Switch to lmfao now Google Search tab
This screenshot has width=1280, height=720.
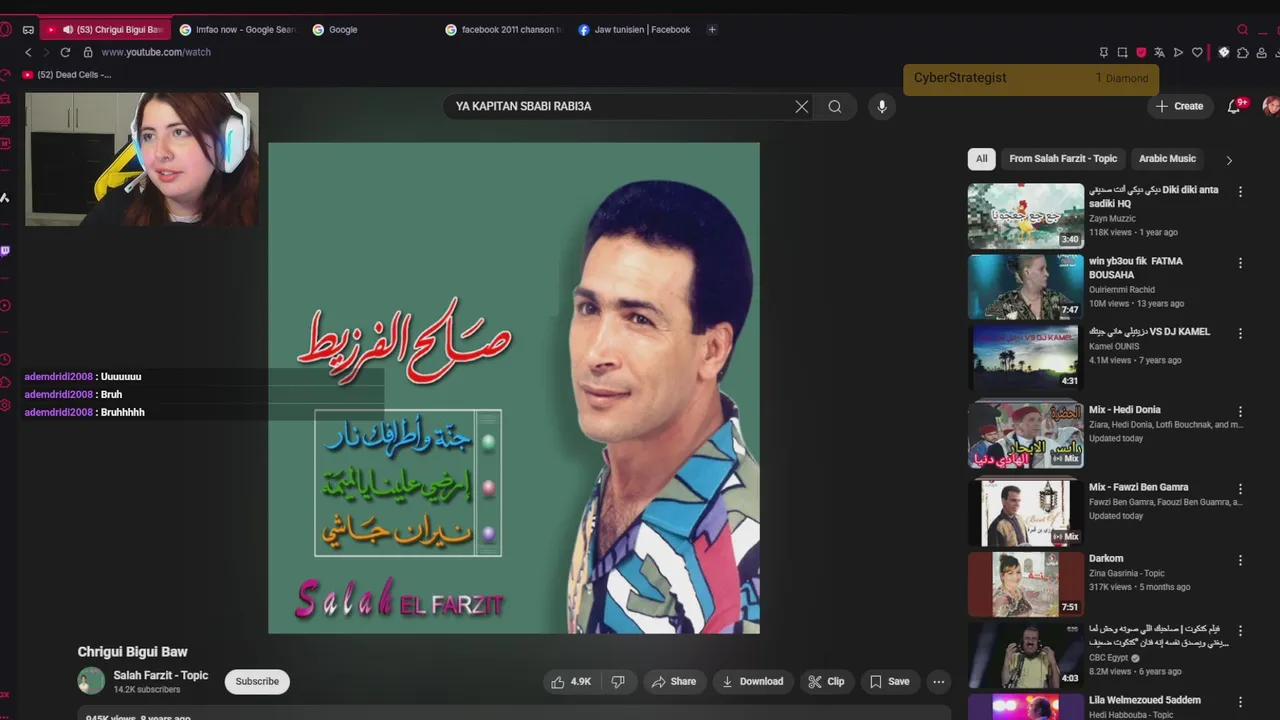coord(237,30)
